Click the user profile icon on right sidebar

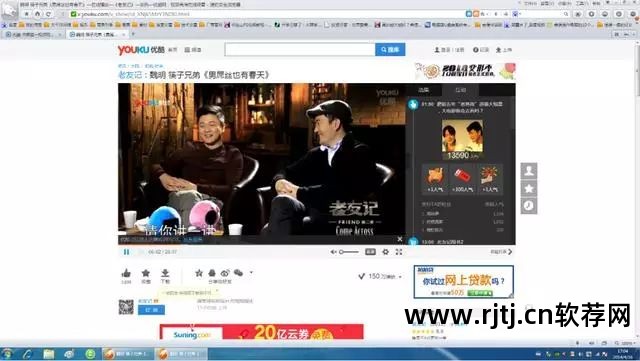pyautogui.click(x=529, y=171)
